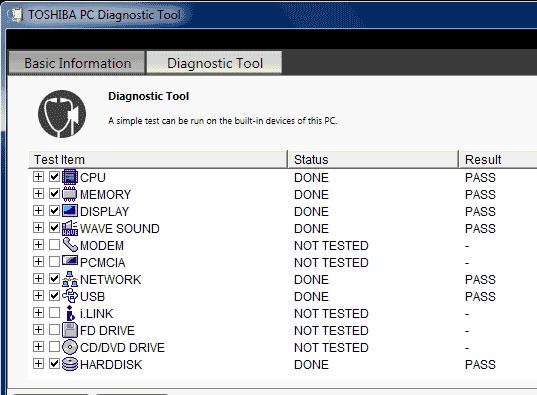Select the CD/DVD DRIVE disc icon

coord(70,347)
